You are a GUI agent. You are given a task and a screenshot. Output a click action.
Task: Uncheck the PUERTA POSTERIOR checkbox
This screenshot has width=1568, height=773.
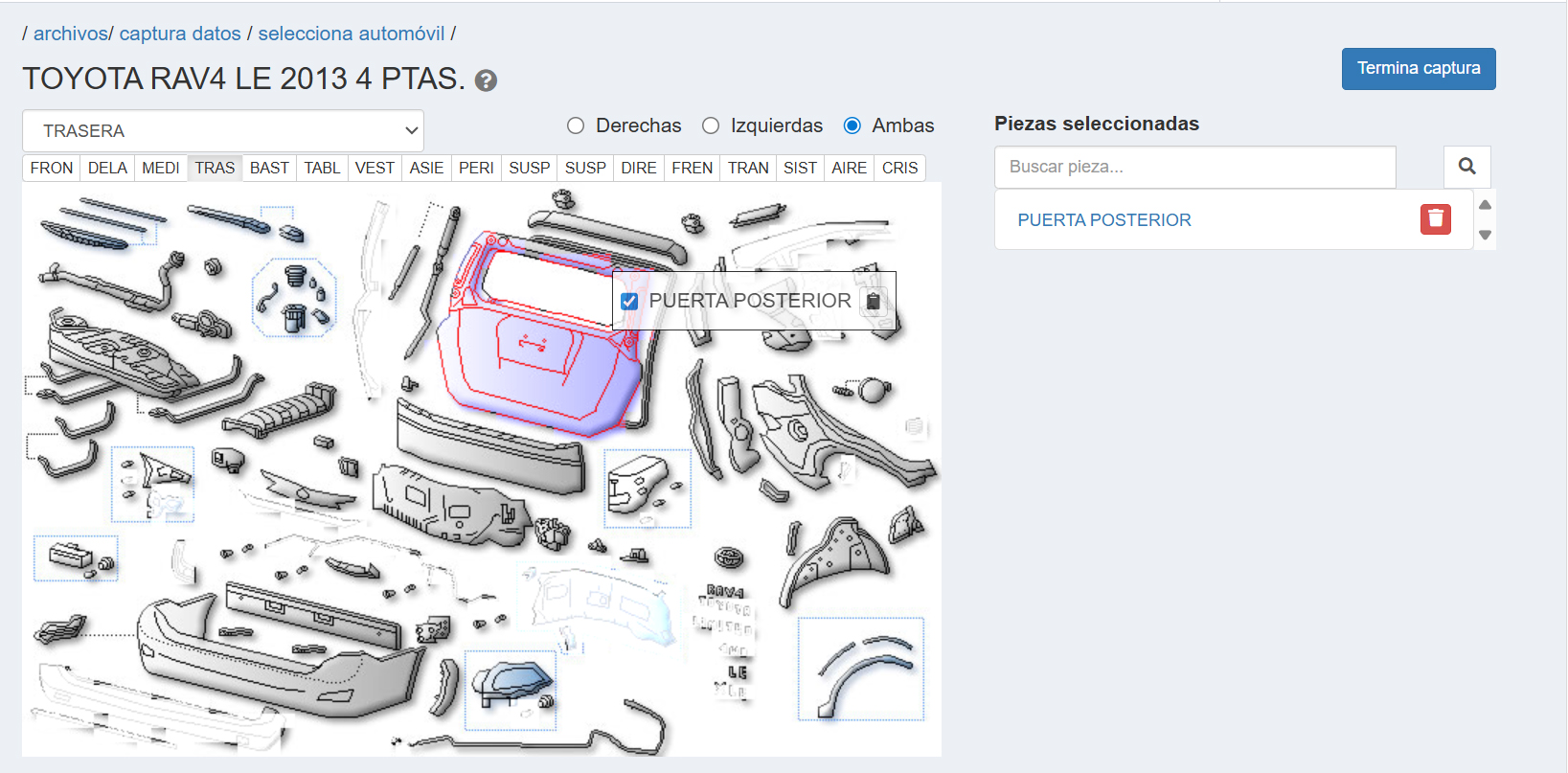[x=629, y=302]
